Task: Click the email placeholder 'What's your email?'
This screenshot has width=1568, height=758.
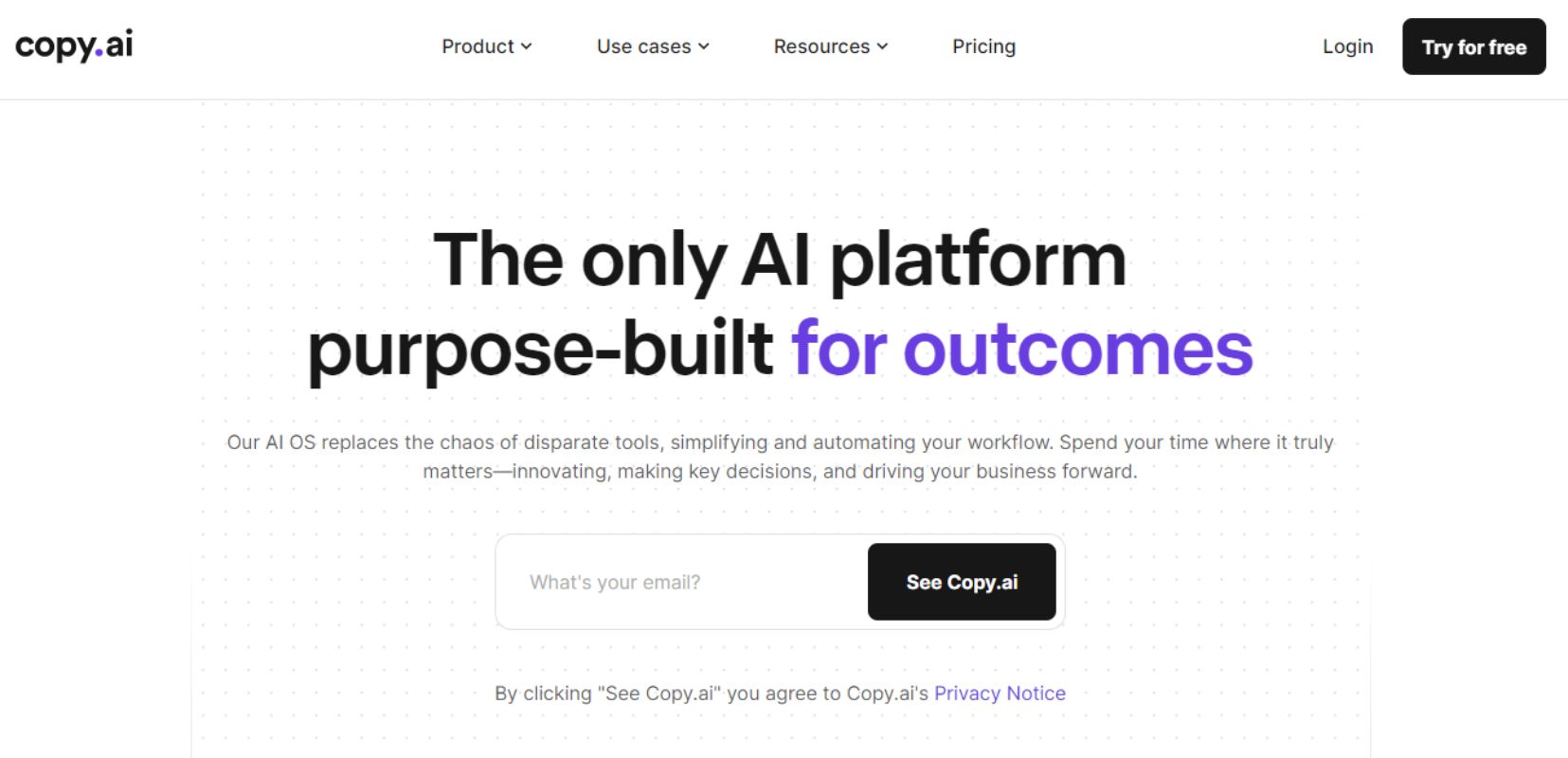Action: (616, 582)
